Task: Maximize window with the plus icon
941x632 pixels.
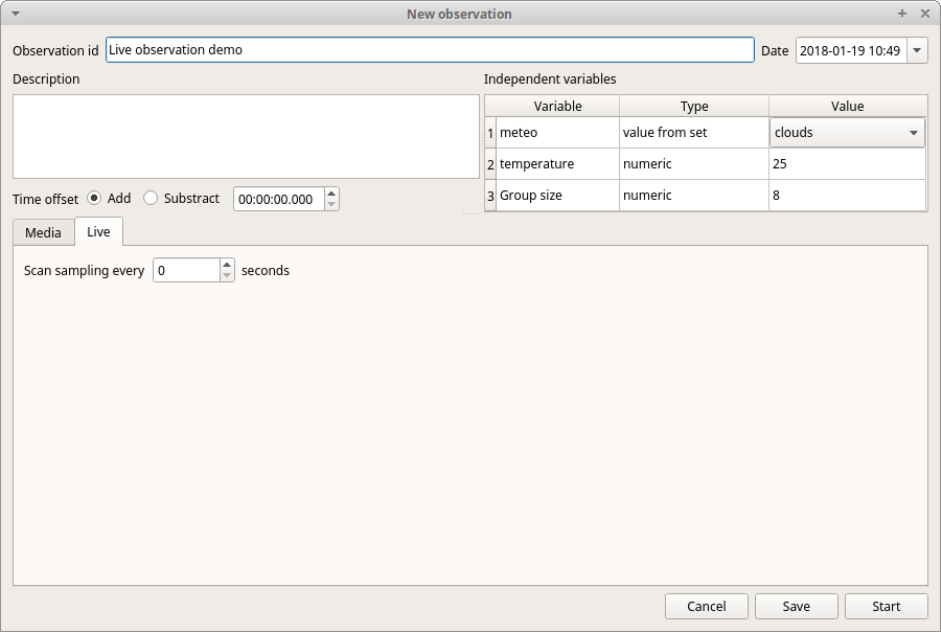Action: [902, 13]
